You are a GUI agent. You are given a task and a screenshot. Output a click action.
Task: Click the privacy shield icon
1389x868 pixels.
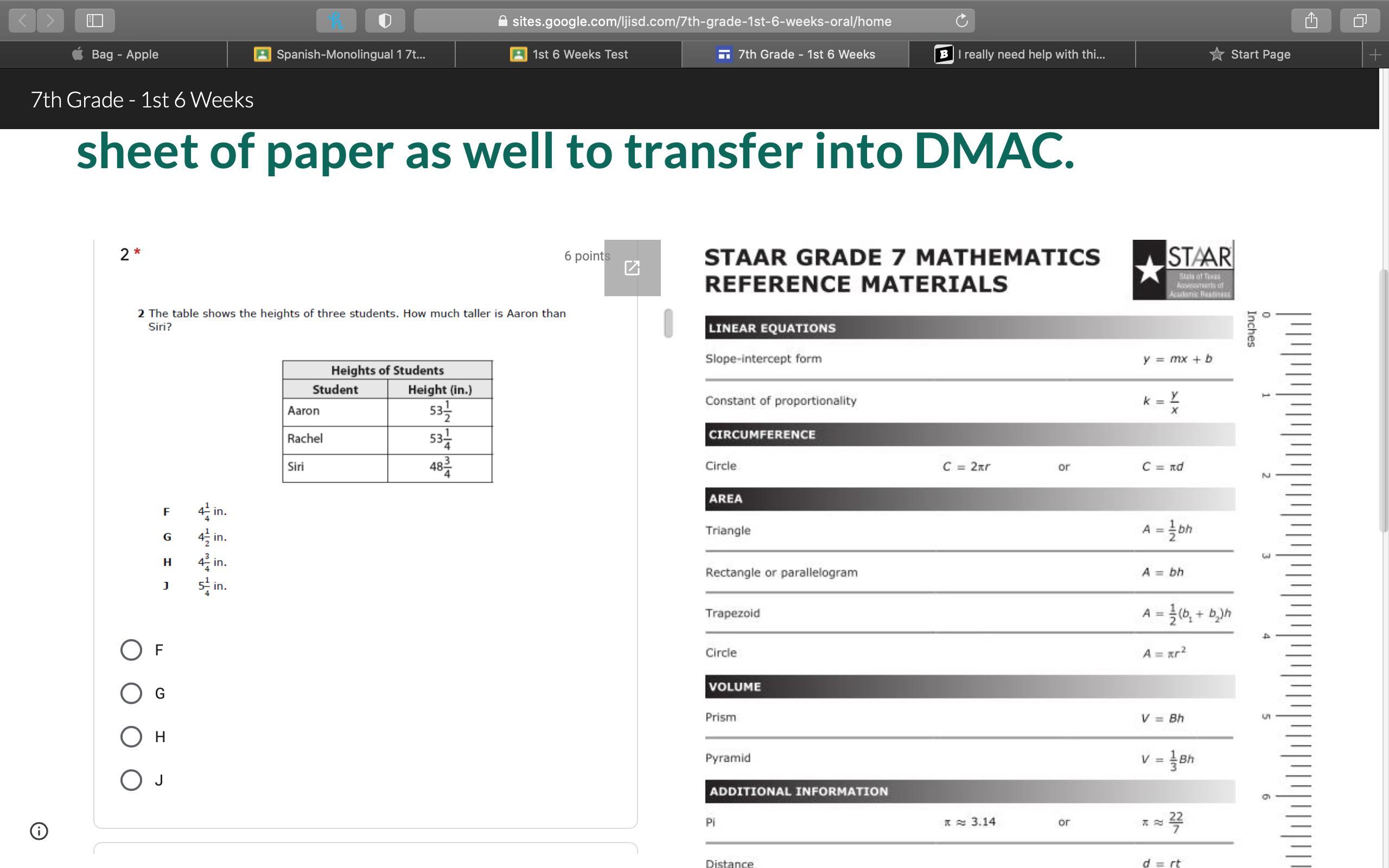(x=385, y=21)
